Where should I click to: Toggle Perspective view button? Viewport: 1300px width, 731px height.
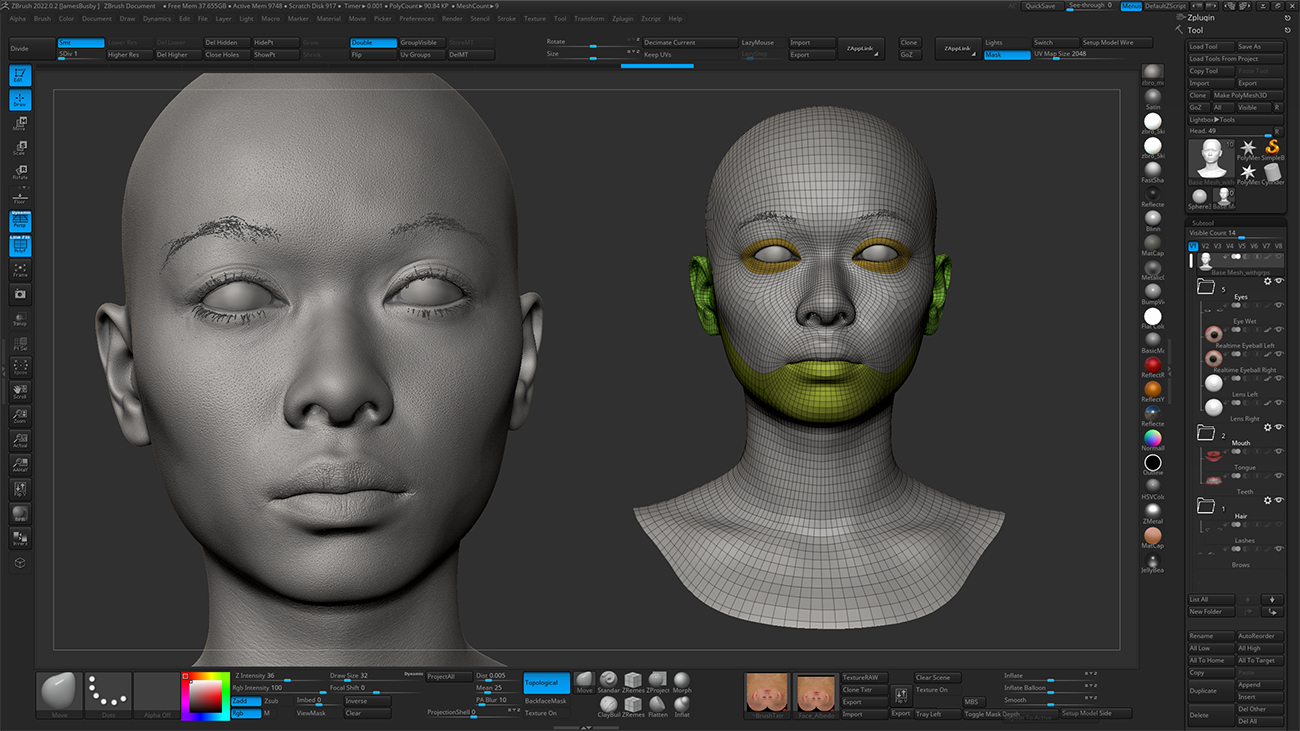coord(20,221)
